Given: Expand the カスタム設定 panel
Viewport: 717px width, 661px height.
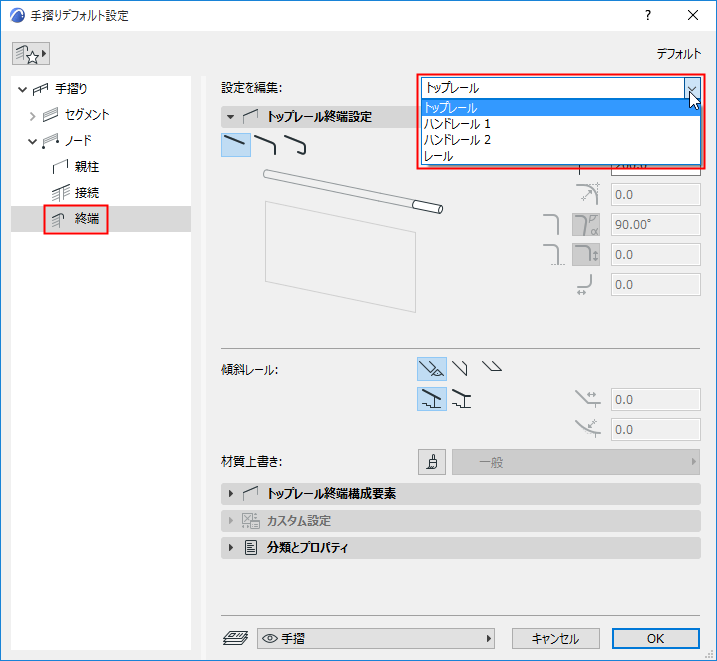Looking at the screenshot, I should [x=230, y=521].
